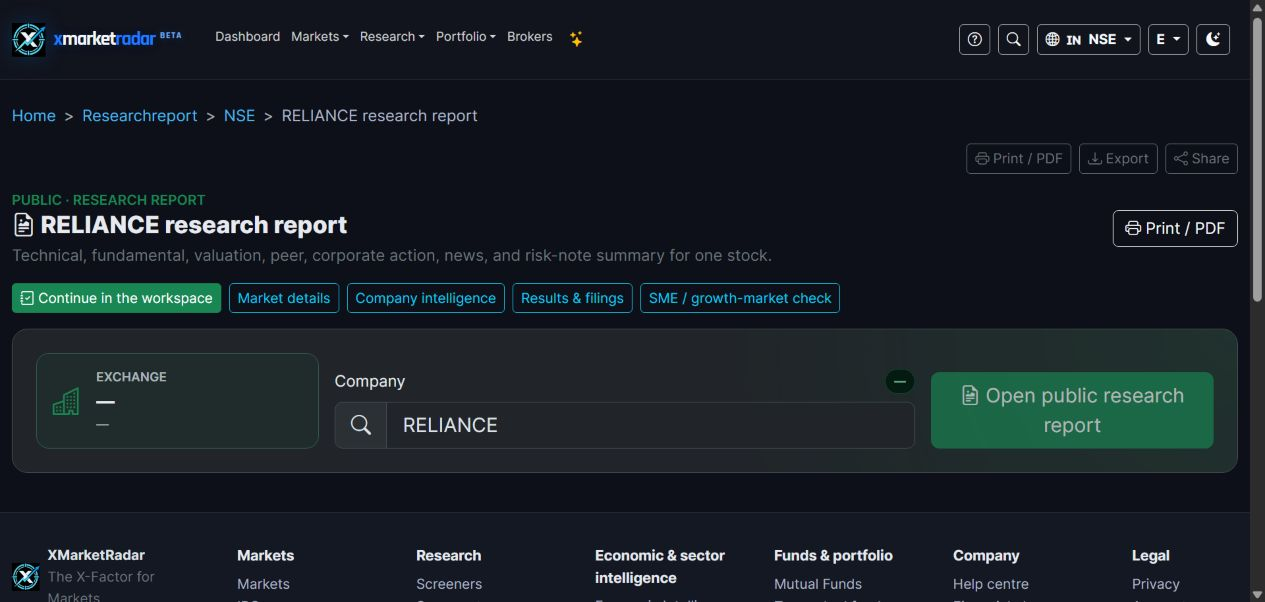Open footer Screeners link
This screenshot has width=1265, height=602.
coord(449,584)
